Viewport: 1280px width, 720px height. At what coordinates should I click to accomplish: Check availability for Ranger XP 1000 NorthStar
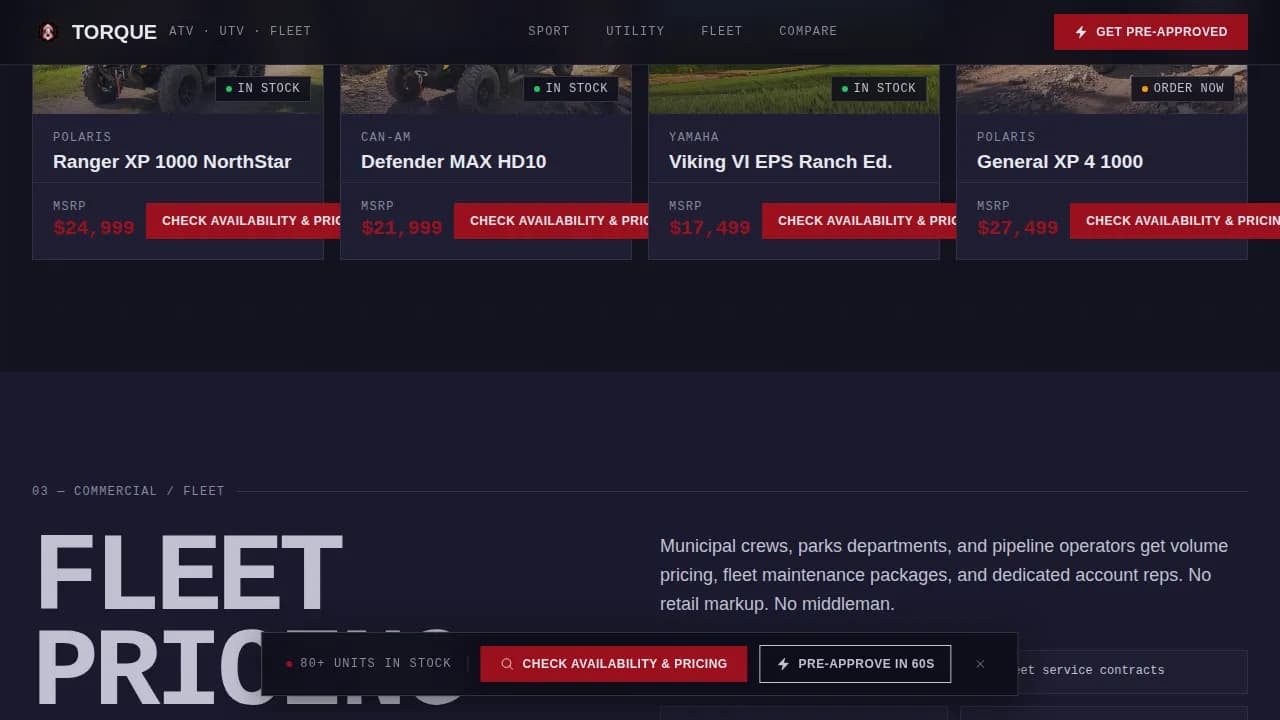tap(244, 220)
